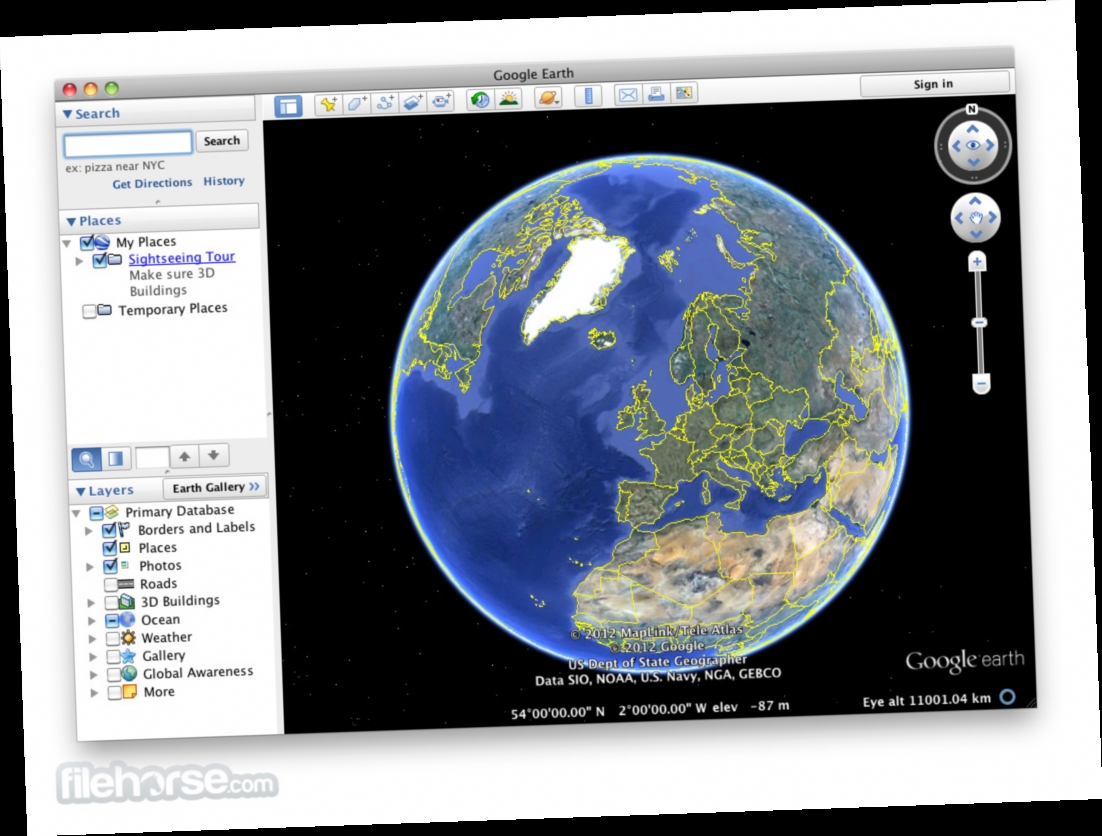1102x836 pixels.
Task: Zoom in with plus button
Action: (x=977, y=262)
